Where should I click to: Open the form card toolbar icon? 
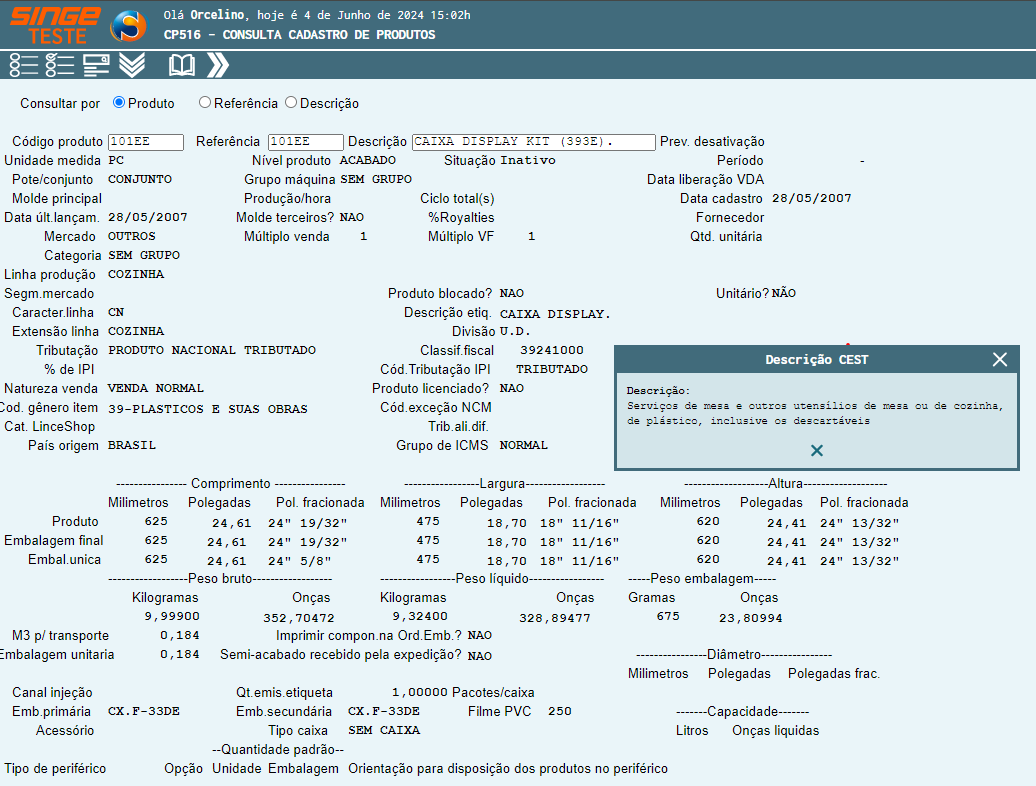96,65
